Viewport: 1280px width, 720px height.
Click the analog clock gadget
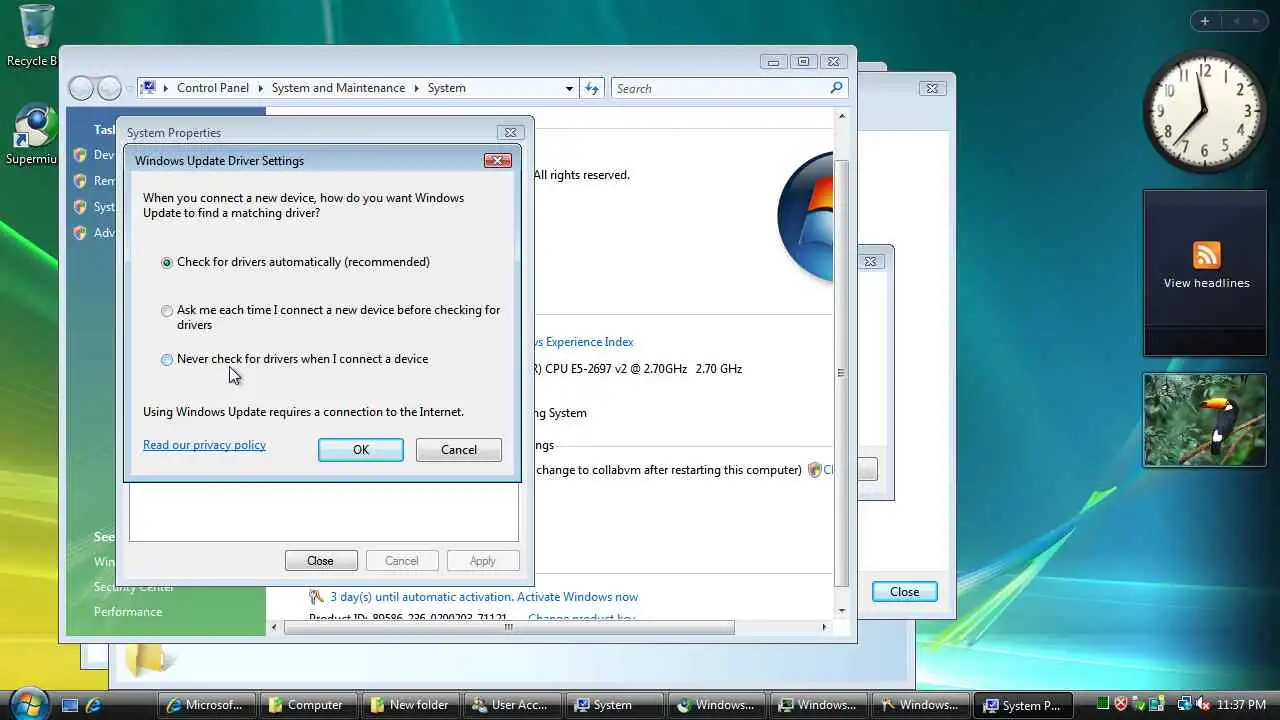pos(1204,112)
